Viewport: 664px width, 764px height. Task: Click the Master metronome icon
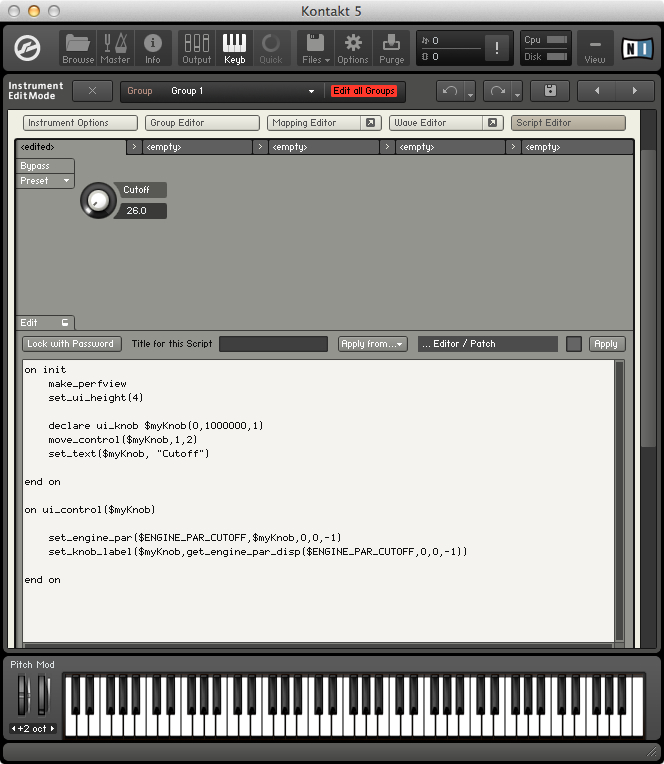(115, 47)
